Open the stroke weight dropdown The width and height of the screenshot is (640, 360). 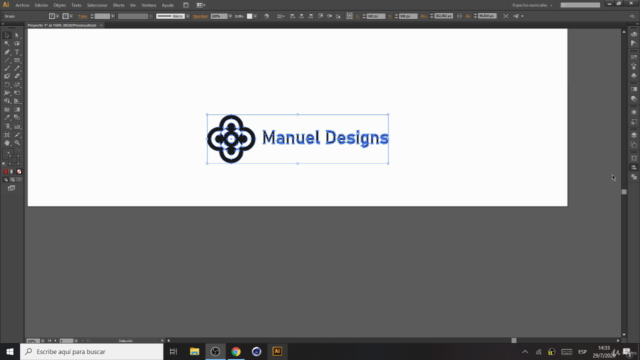click(x=113, y=16)
